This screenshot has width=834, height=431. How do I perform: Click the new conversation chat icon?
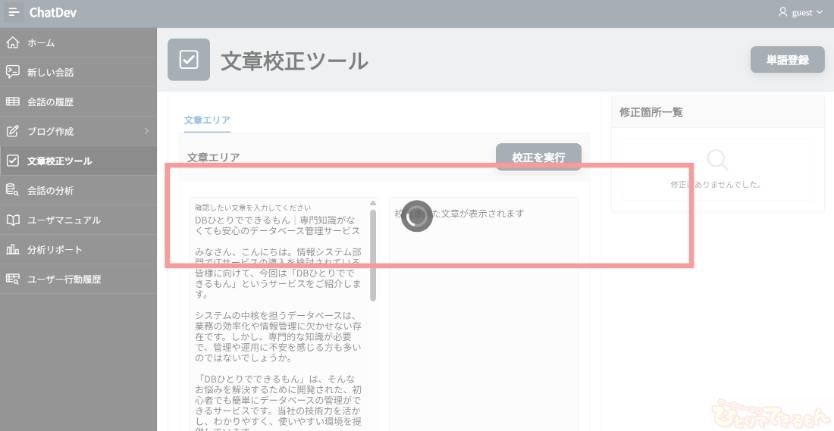[13, 72]
